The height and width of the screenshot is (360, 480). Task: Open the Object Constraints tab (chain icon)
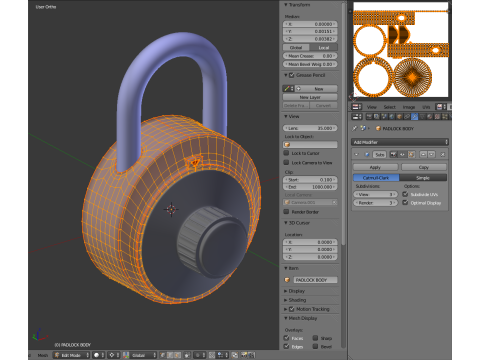click(407, 116)
